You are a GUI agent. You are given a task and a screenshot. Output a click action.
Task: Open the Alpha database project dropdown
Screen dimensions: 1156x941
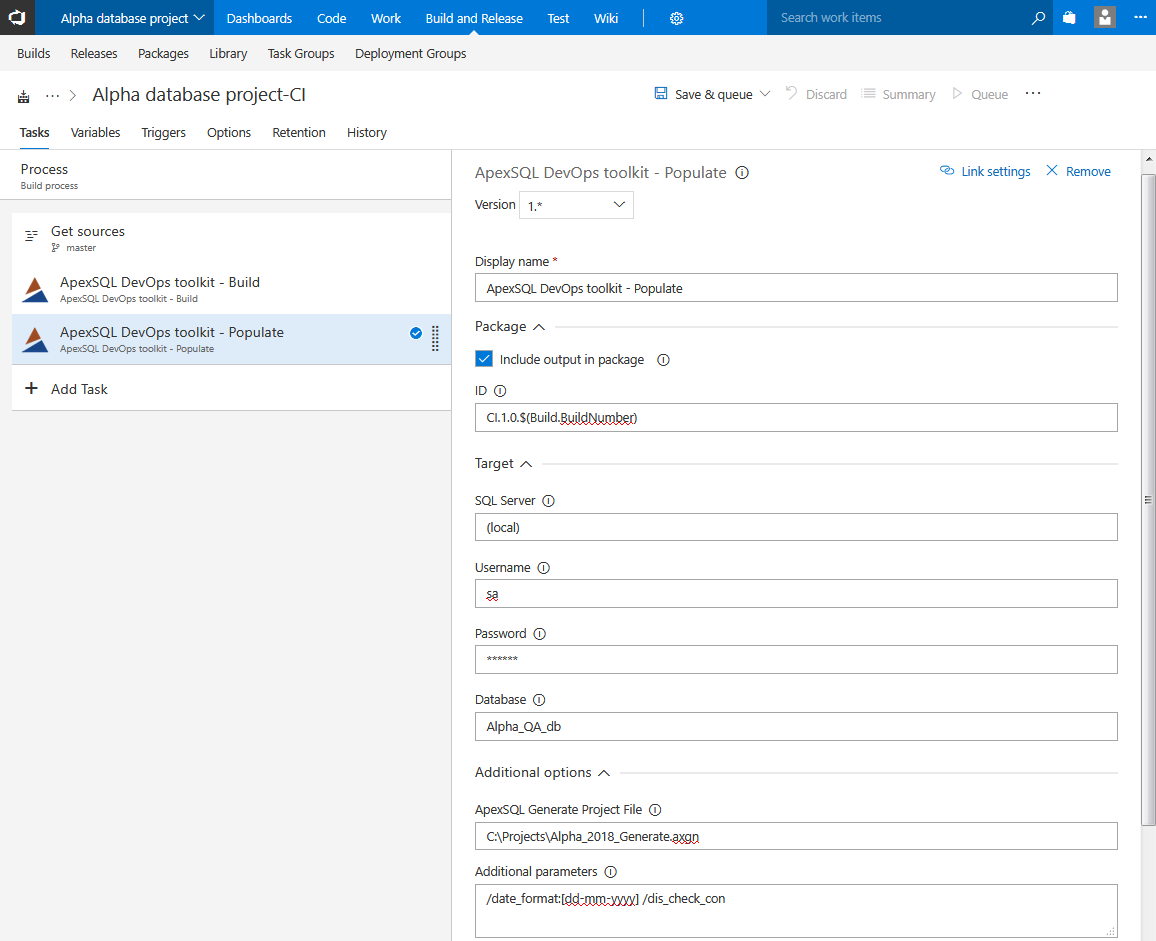133,18
